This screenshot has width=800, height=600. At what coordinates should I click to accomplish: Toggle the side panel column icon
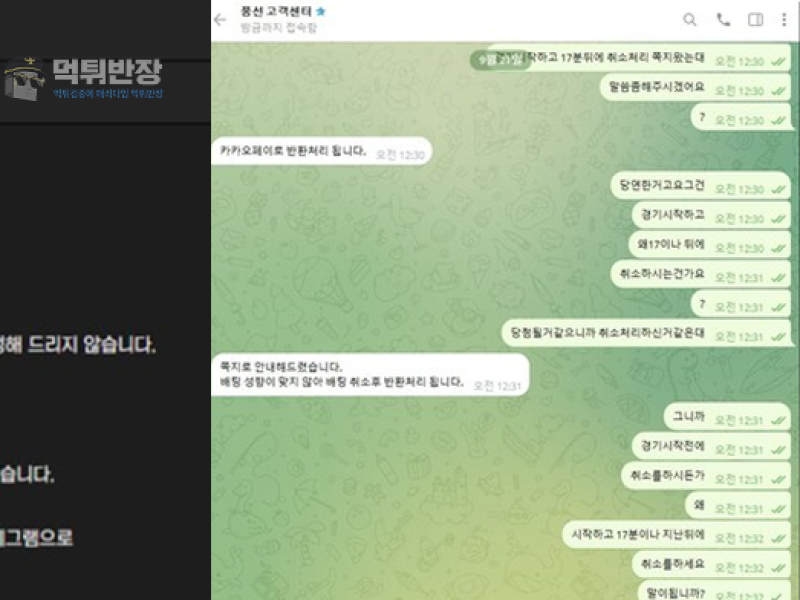[x=756, y=20]
